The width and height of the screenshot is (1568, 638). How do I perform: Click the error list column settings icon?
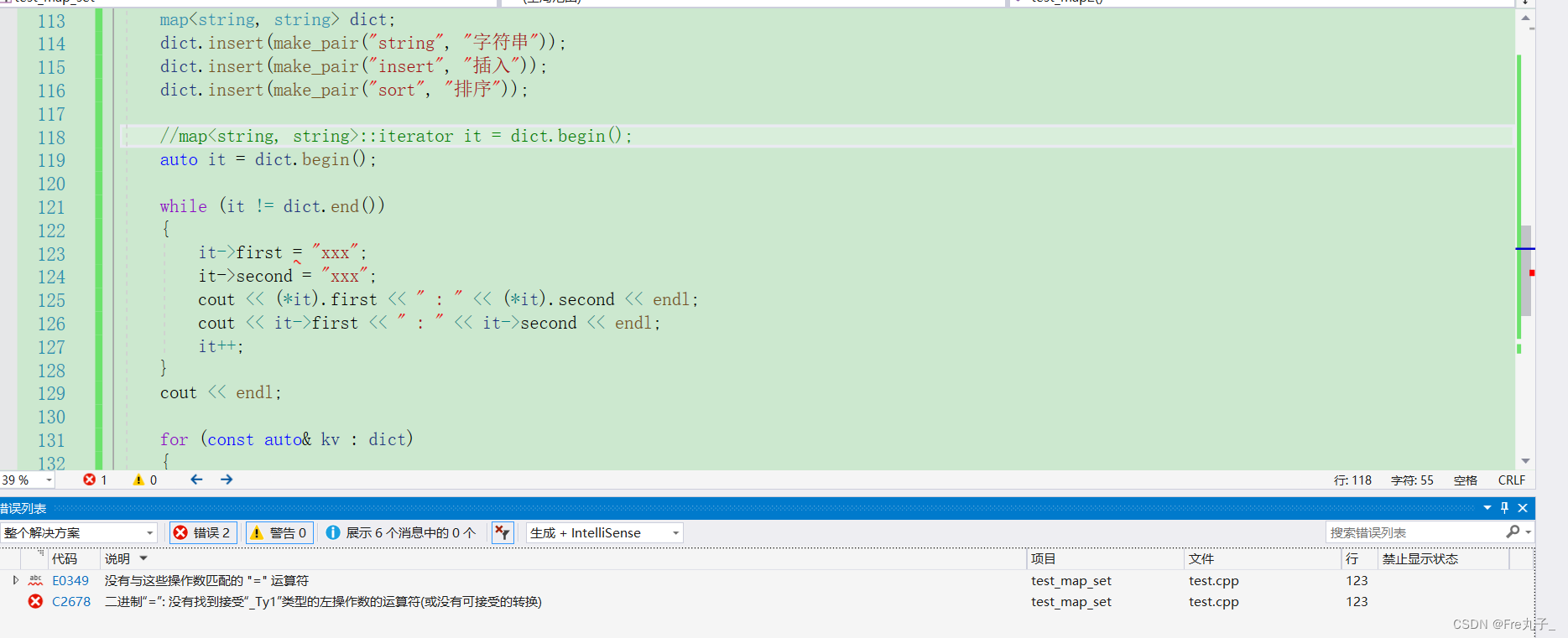pyautogui.click(x=39, y=554)
